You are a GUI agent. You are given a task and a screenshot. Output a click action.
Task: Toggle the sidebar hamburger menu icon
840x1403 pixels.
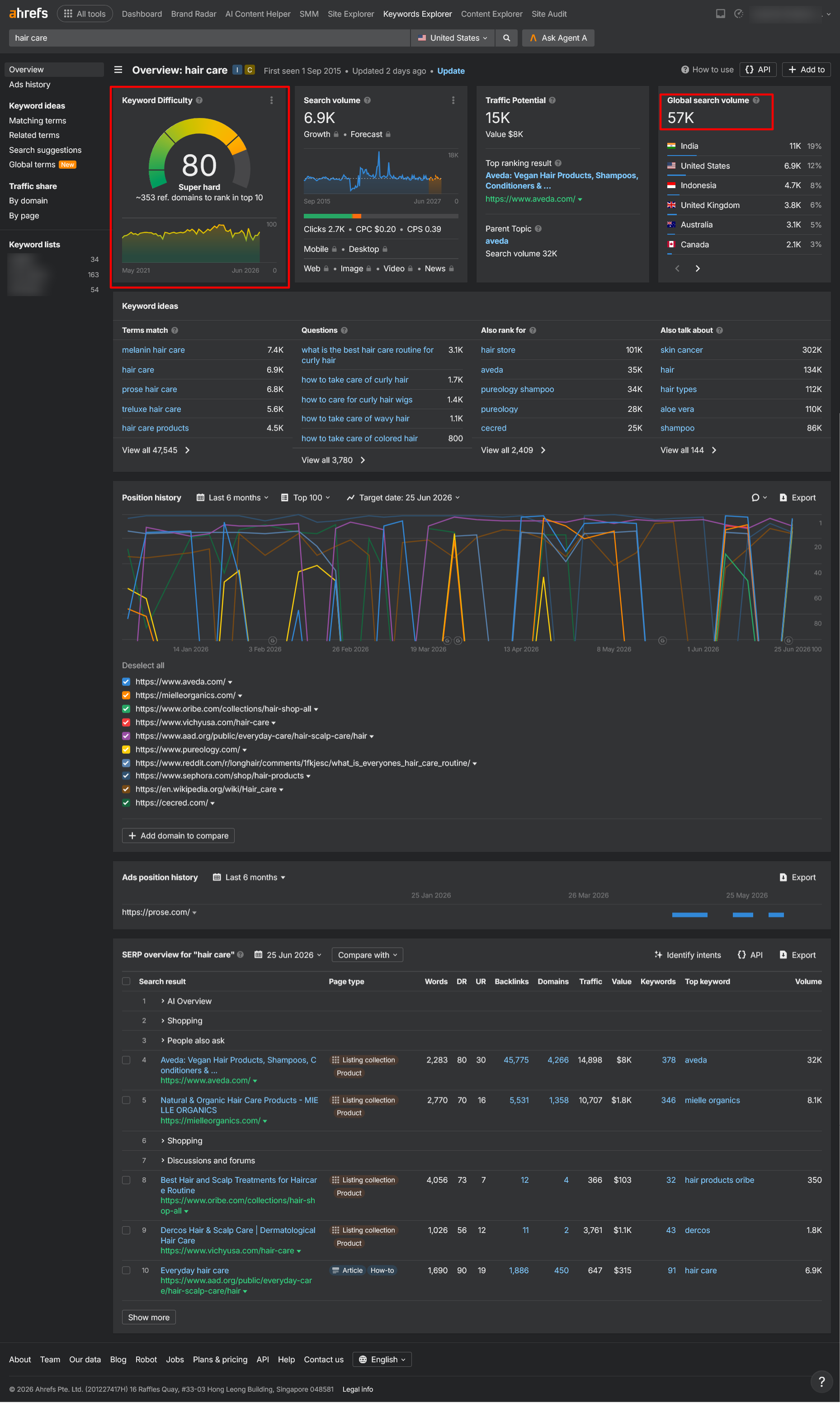118,70
